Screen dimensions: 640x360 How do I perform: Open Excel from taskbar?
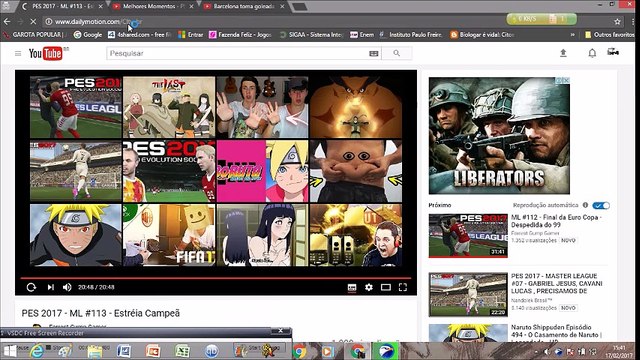pos(182,351)
